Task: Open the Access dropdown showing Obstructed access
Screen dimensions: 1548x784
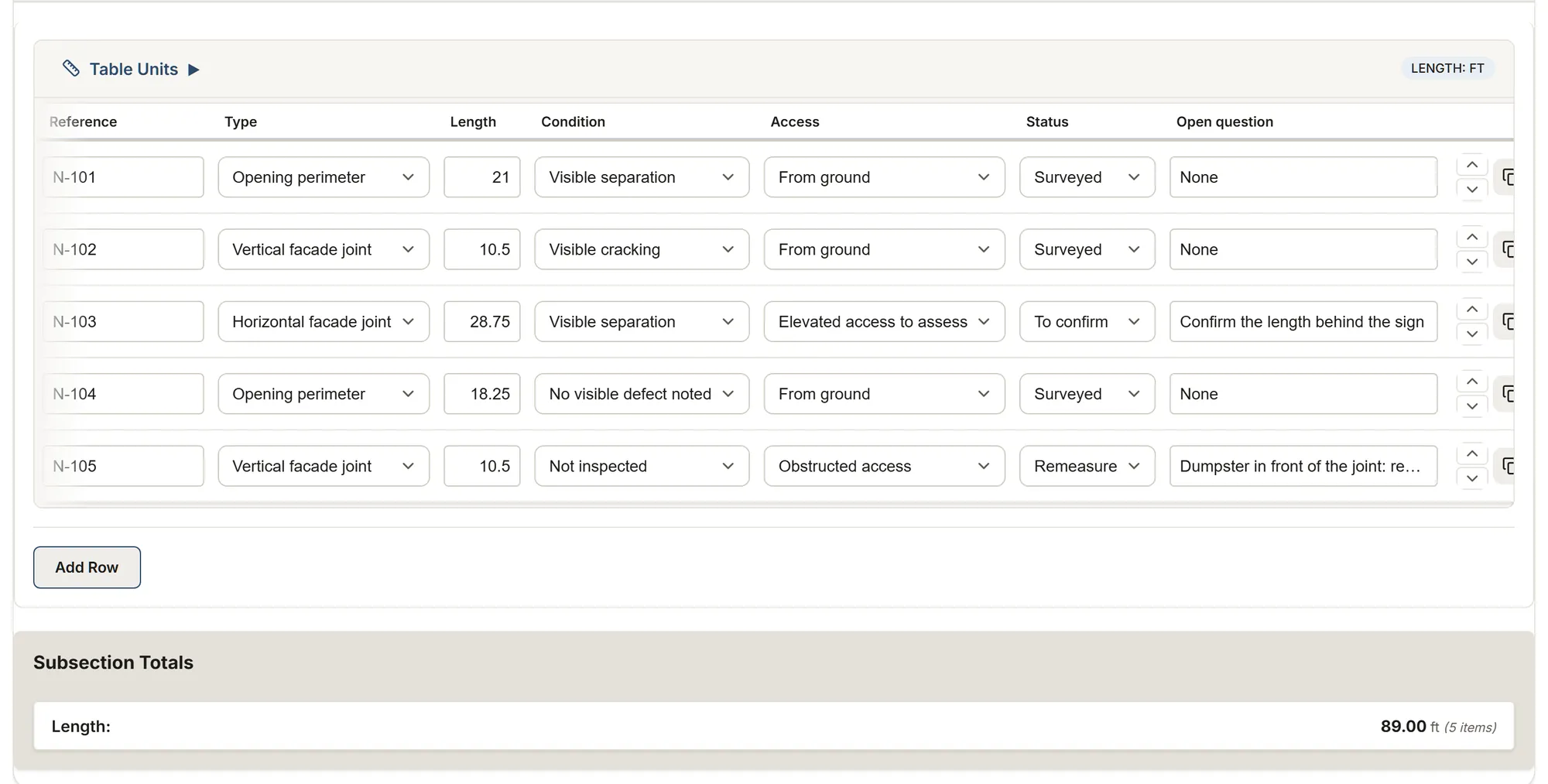Action: coord(885,466)
